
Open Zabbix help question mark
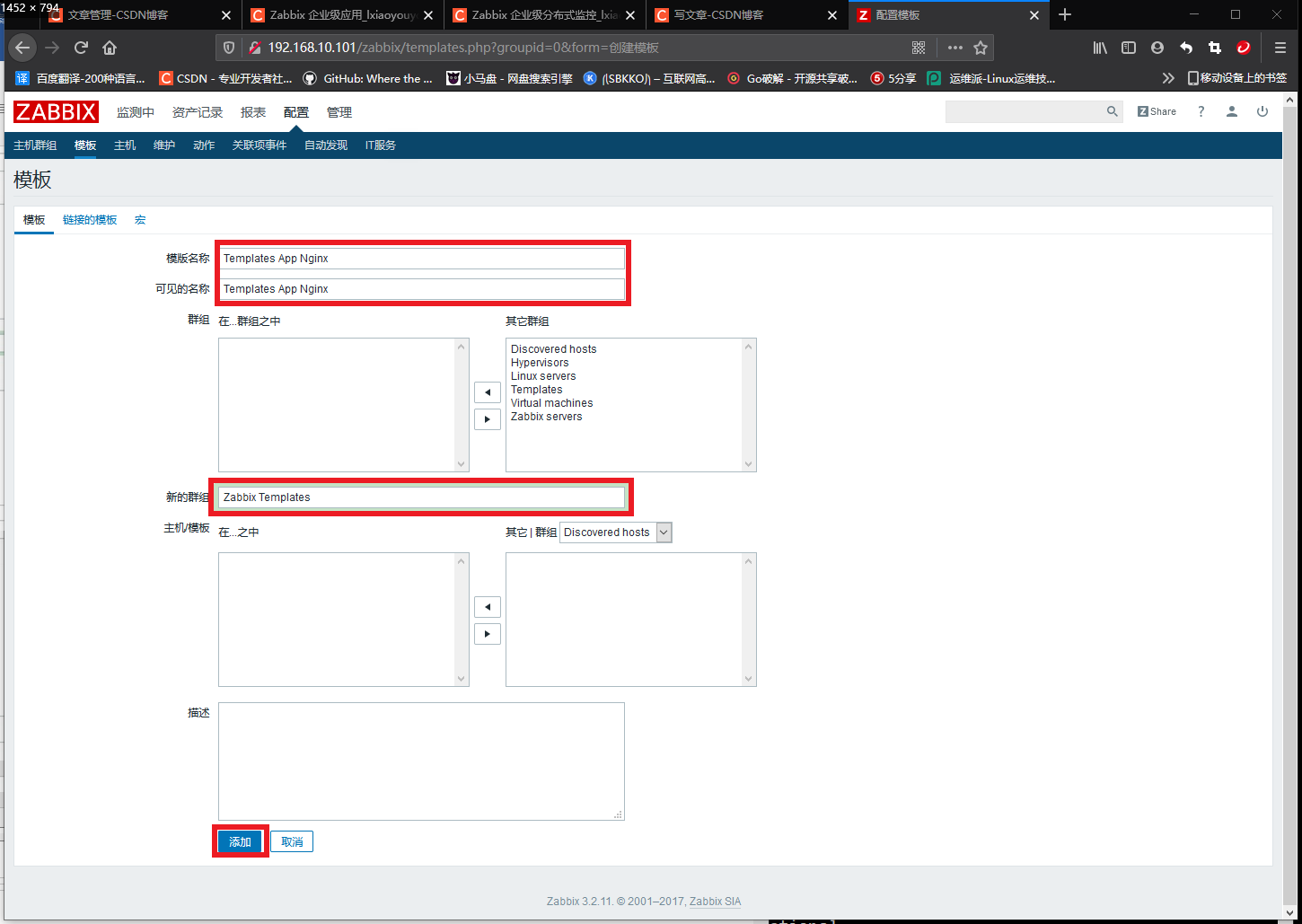point(1201,111)
